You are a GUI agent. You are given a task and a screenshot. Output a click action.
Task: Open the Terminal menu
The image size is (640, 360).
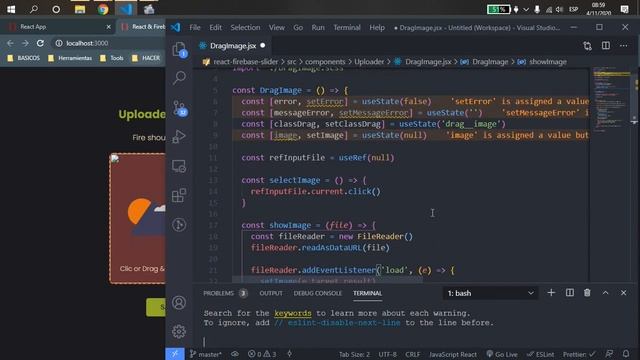click(x=347, y=27)
